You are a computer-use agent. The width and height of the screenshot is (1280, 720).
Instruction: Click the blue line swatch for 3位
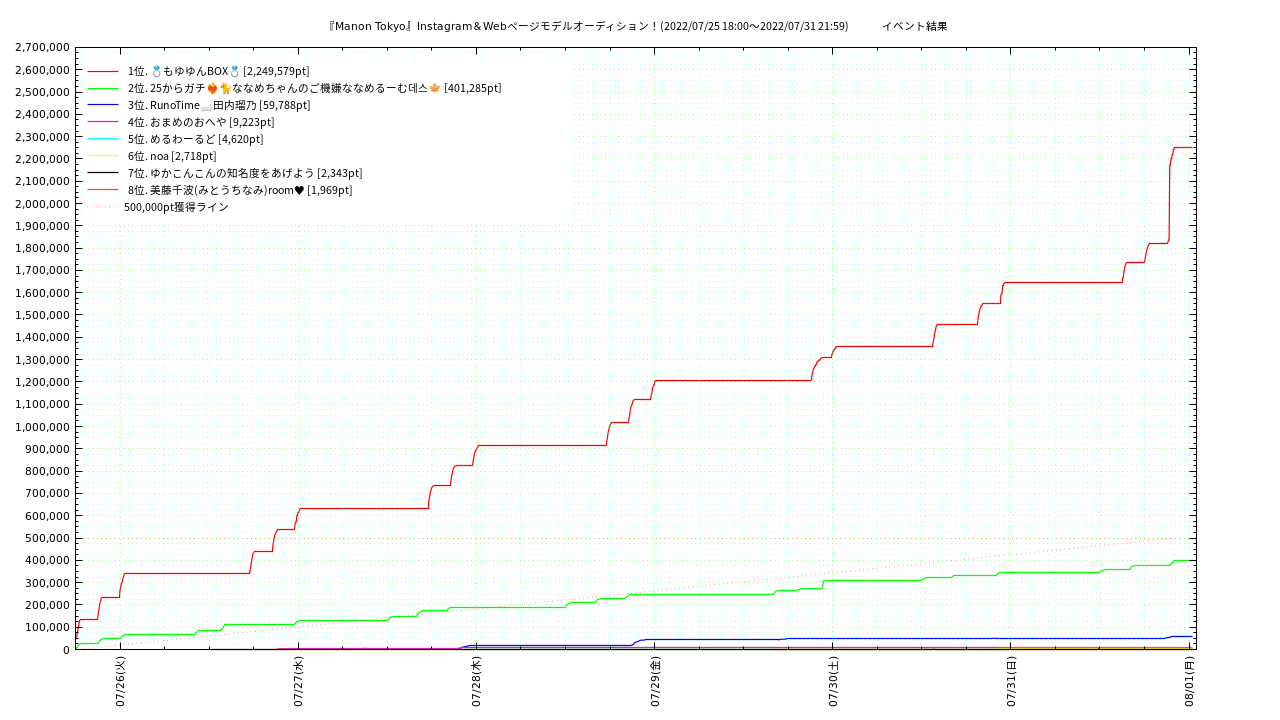pos(103,105)
